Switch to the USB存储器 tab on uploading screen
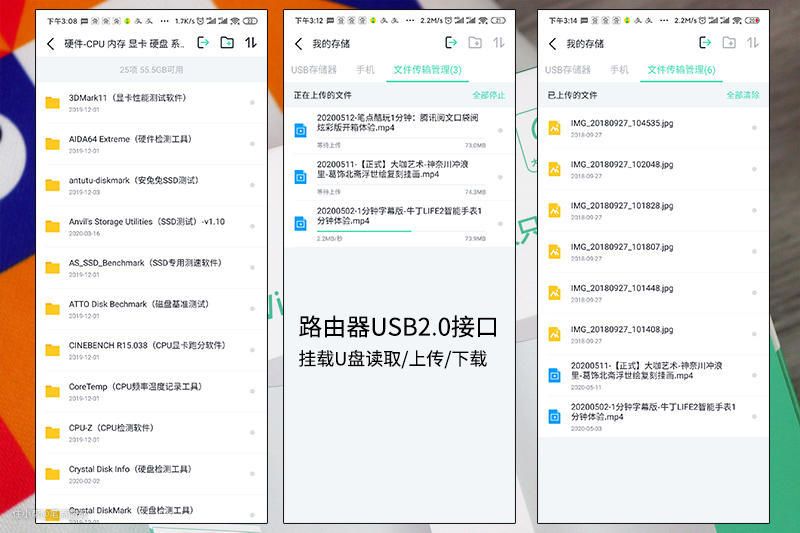The image size is (800, 533). pyautogui.click(x=314, y=70)
